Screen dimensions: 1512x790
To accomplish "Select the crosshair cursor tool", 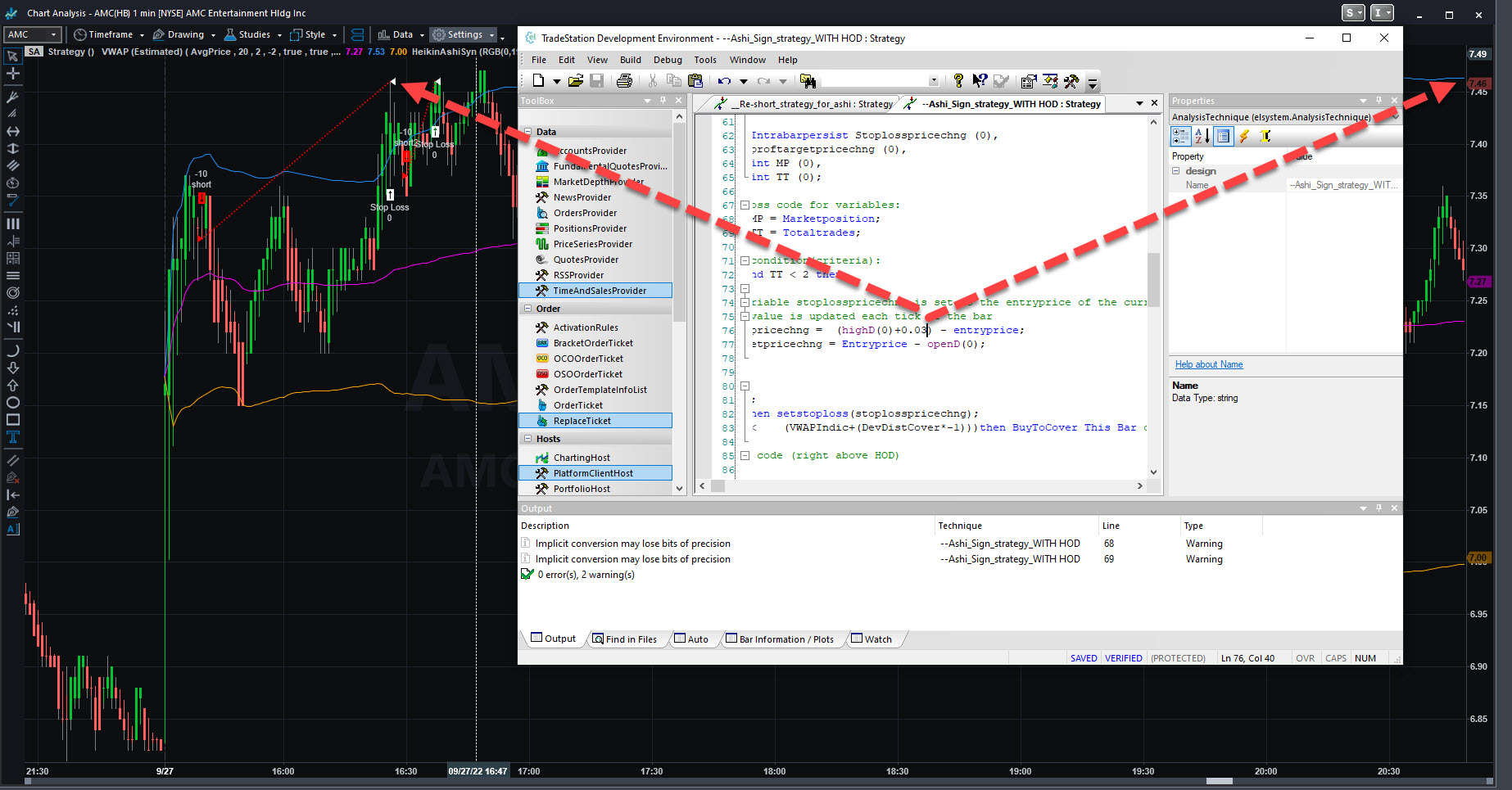I will point(12,74).
